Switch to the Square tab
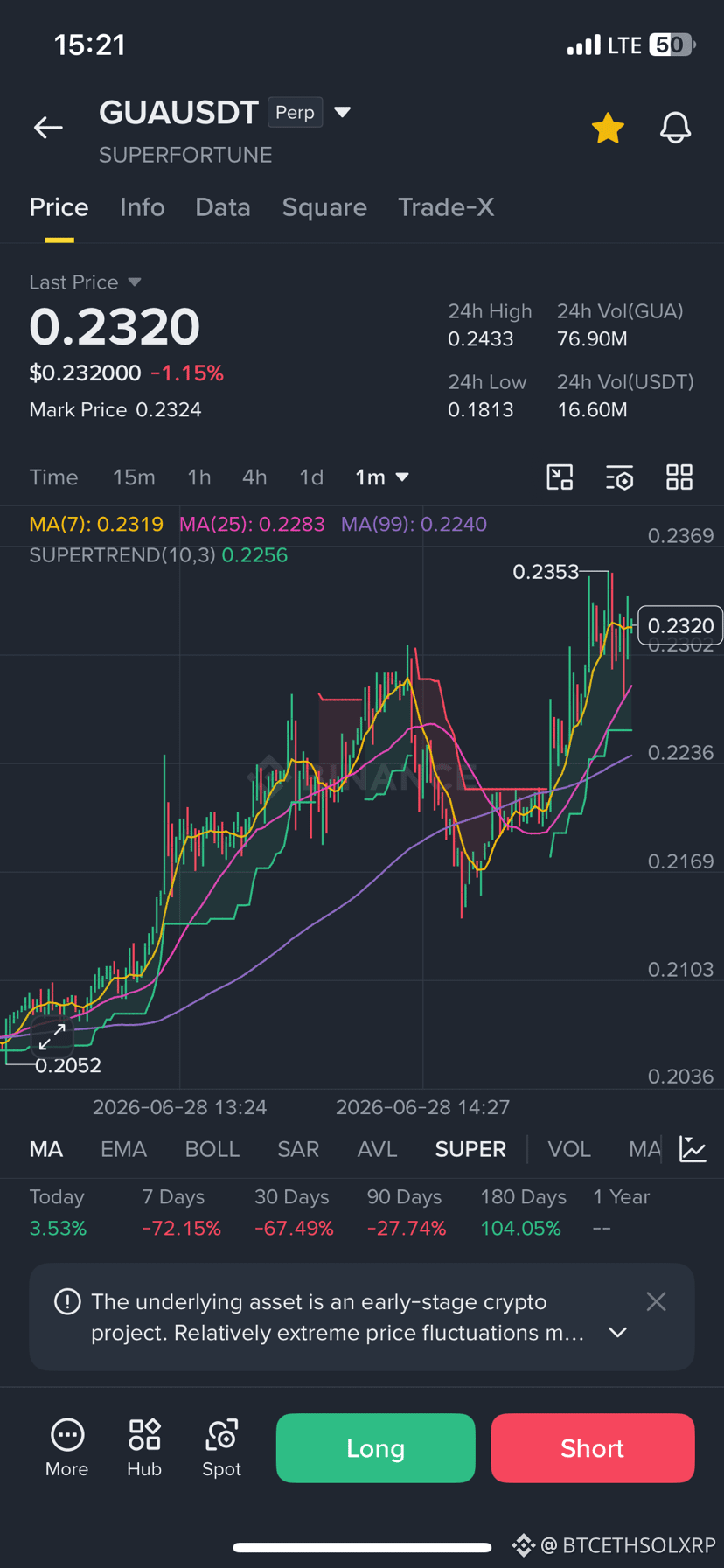Viewport: 724px width, 1568px height. tap(324, 207)
